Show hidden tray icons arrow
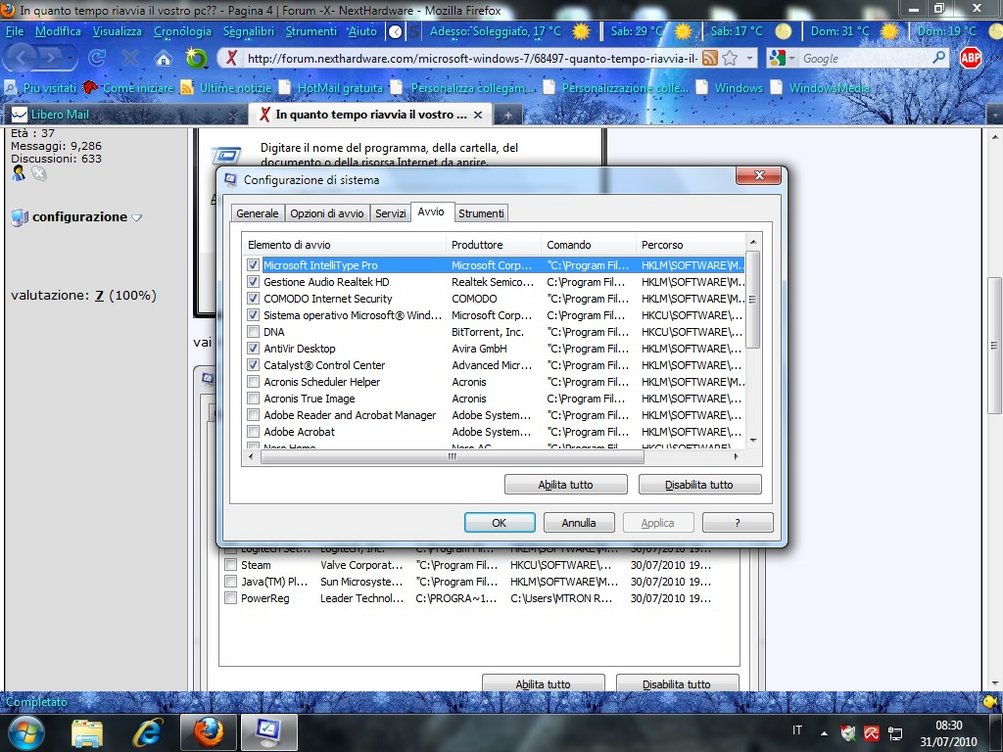This screenshot has width=1003, height=752. point(824,733)
